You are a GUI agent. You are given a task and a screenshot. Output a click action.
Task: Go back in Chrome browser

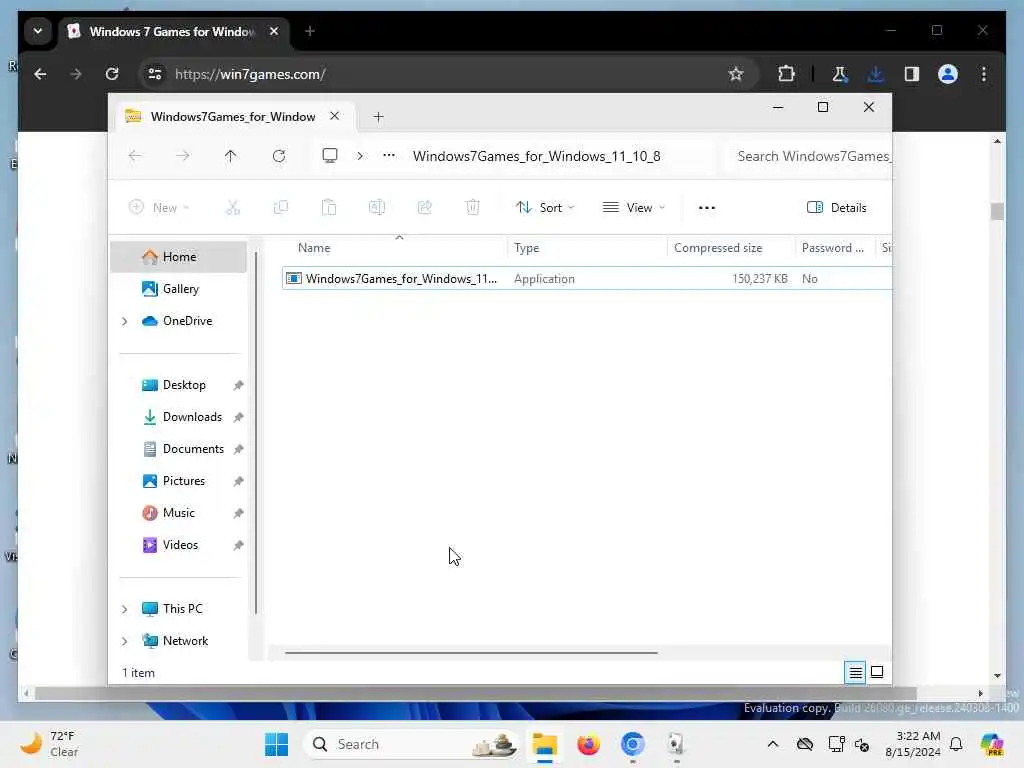tap(40, 74)
